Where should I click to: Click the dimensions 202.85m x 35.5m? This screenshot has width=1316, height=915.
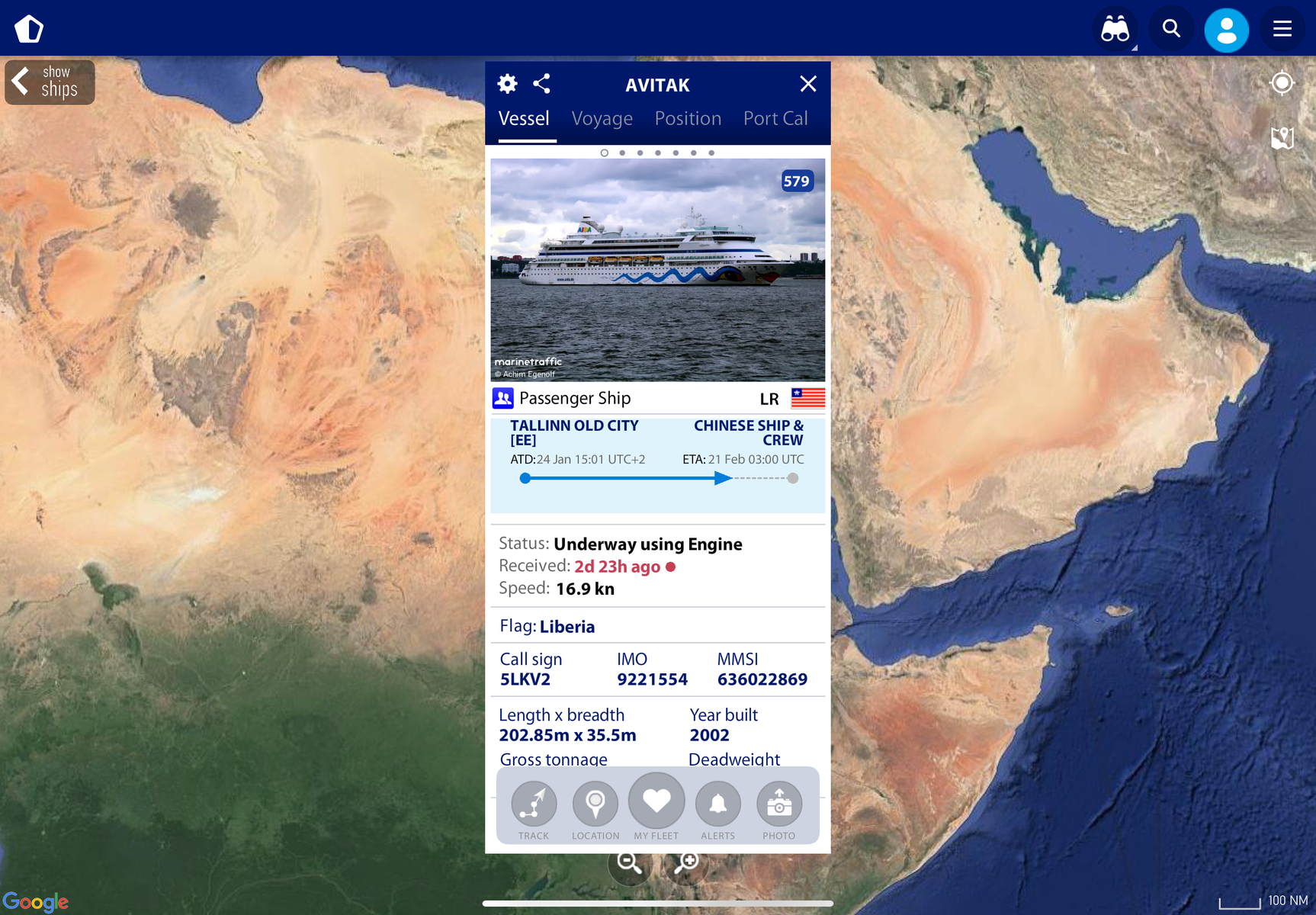coord(568,735)
